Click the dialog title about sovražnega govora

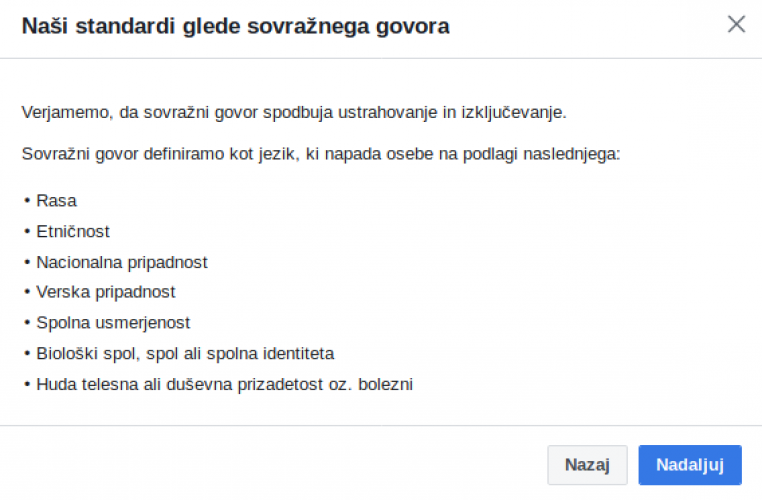click(x=235, y=27)
